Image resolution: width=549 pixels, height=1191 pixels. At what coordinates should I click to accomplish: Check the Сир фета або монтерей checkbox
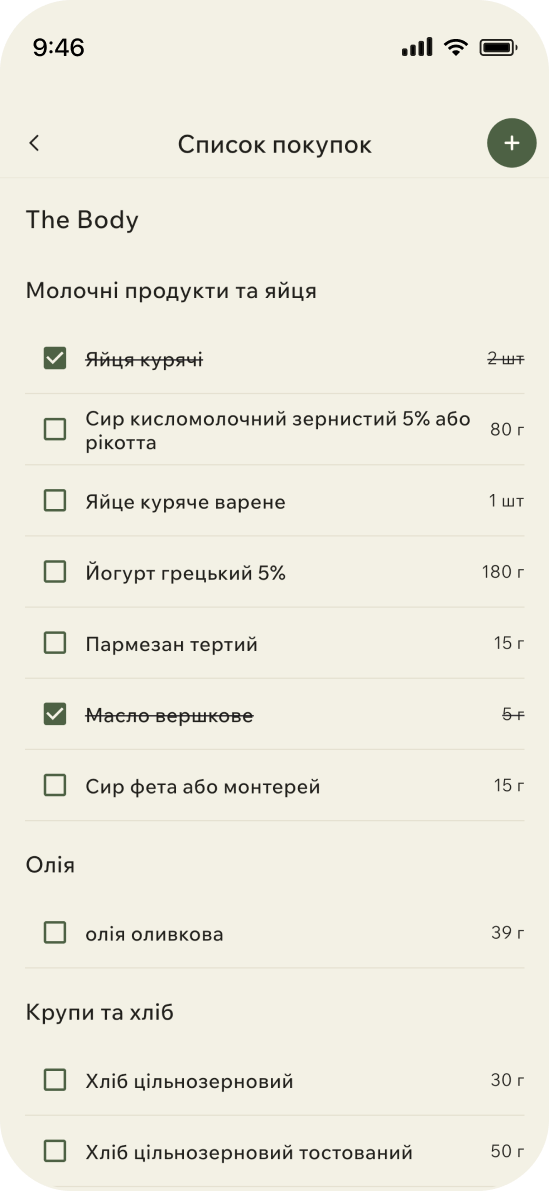coord(55,785)
